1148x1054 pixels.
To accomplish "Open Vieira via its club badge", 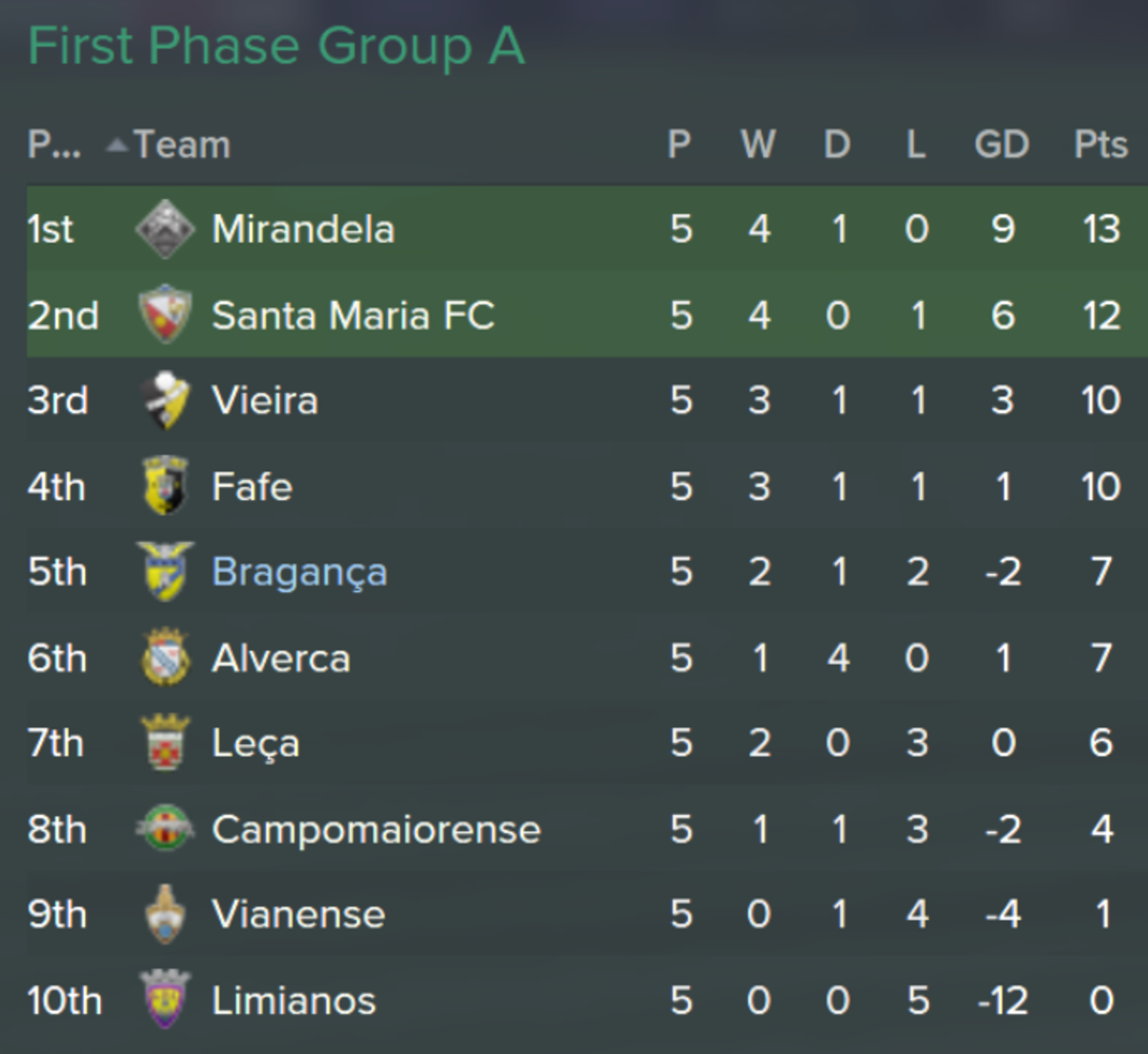I will click(165, 400).
